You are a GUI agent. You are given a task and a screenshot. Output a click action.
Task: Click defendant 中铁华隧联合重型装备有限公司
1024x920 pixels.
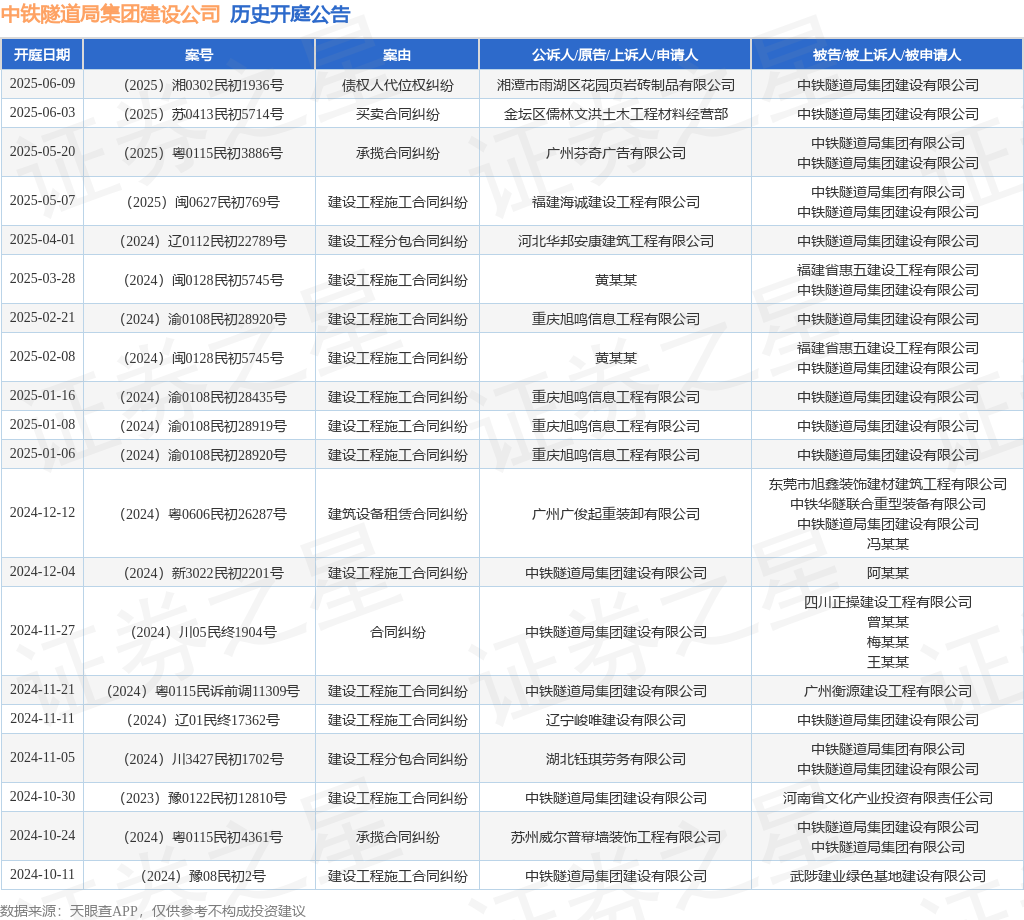(x=888, y=504)
